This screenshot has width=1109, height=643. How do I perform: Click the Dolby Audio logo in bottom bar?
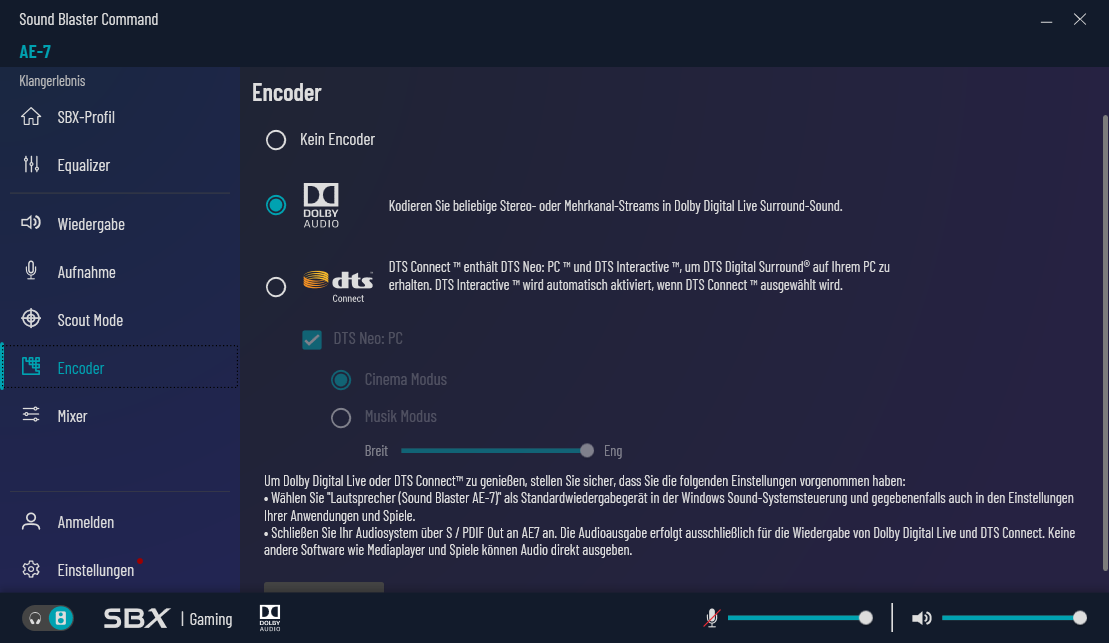[270, 618]
